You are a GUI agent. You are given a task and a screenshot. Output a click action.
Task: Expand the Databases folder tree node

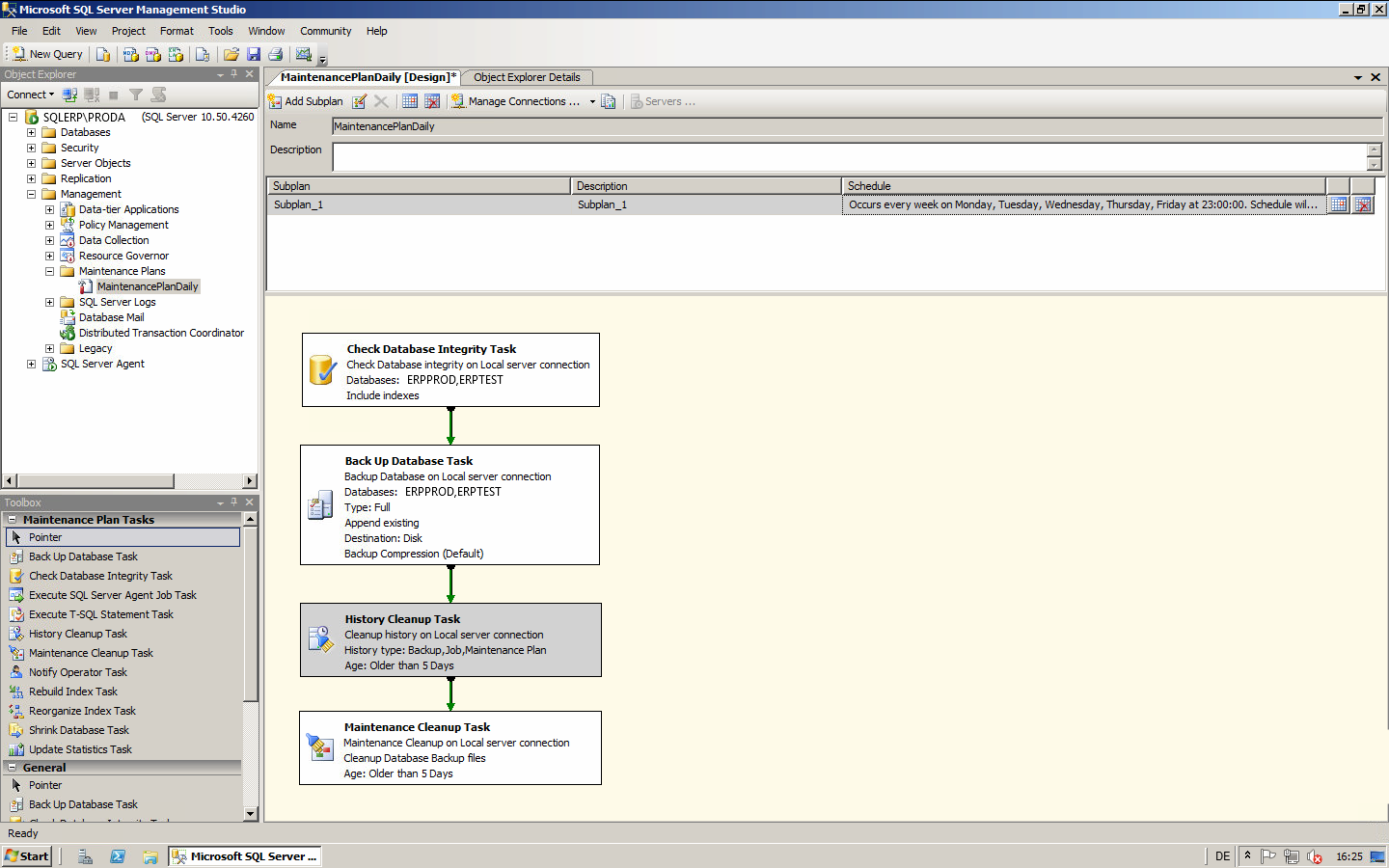pyautogui.click(x=31, y=133)
